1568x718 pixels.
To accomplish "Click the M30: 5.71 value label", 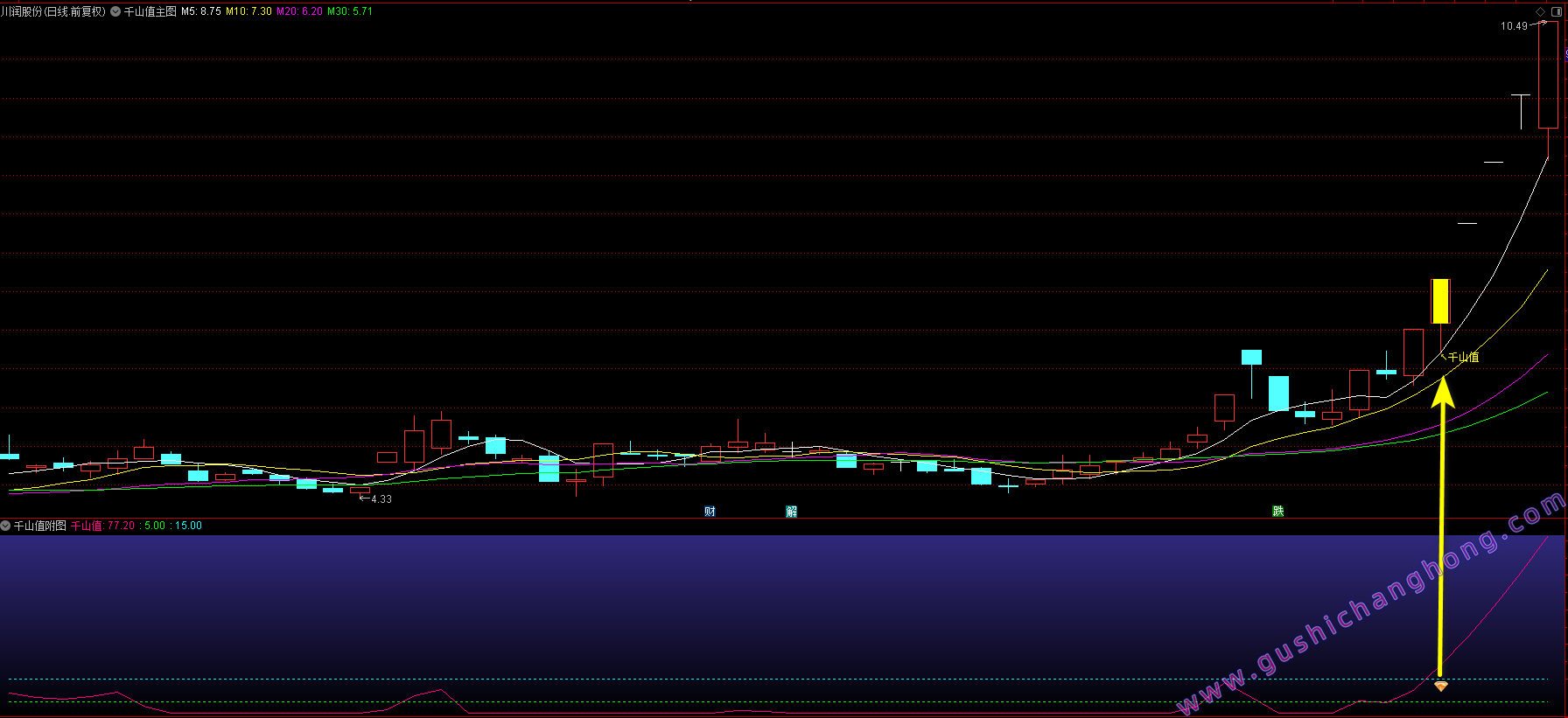I will point(350,11).
